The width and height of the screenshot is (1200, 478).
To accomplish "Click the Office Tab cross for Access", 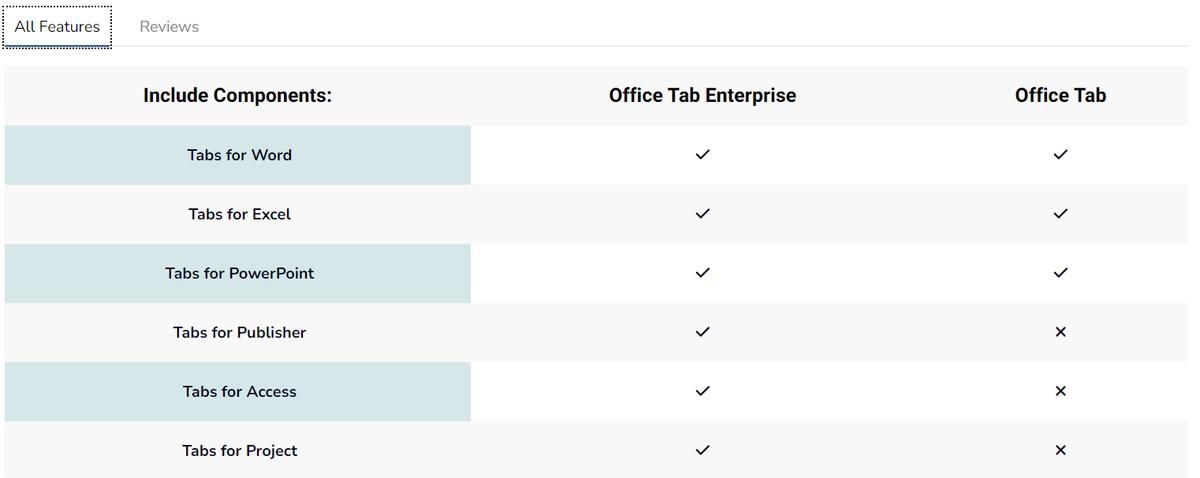I will [x=1060, y=391].
